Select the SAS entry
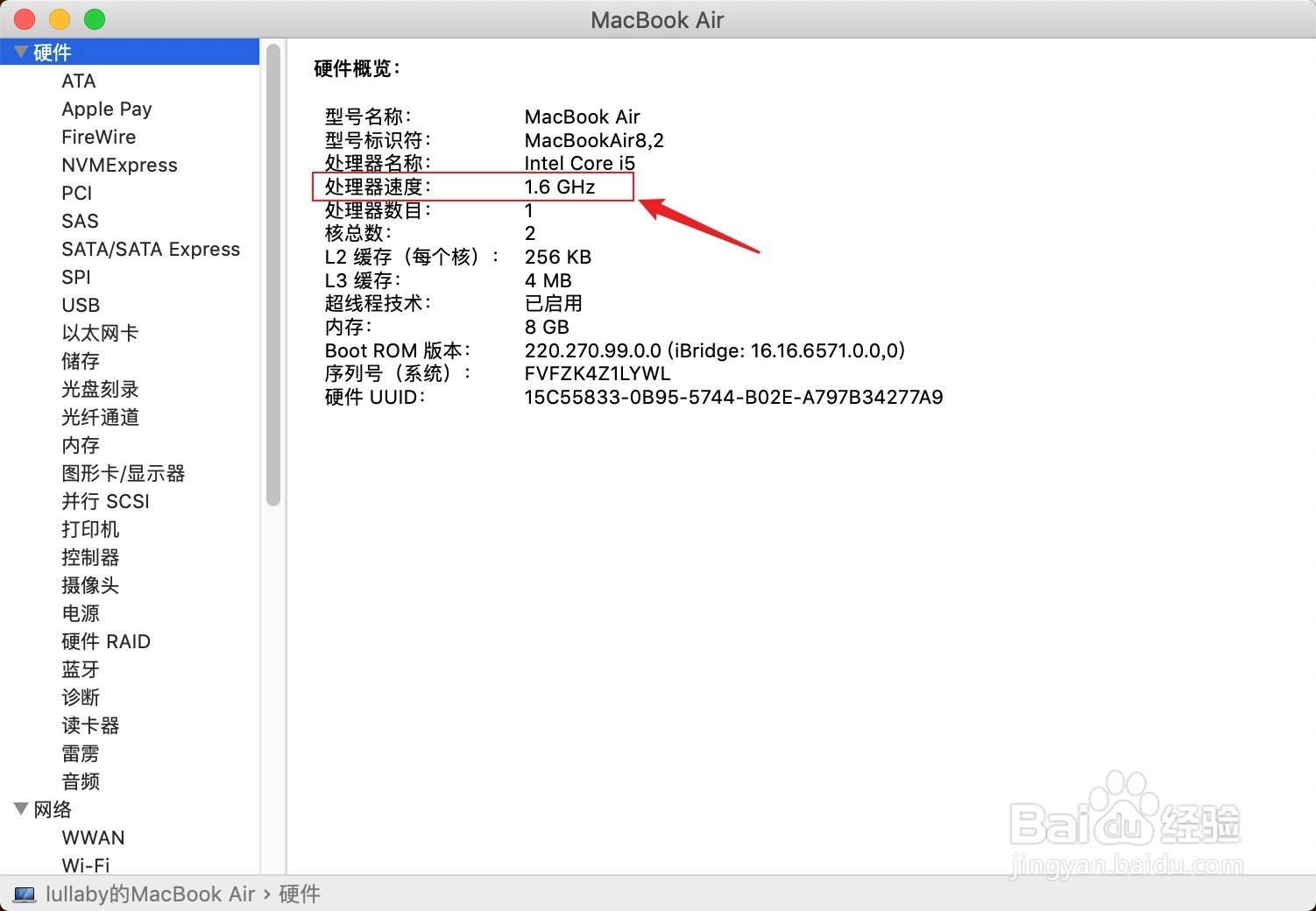 pos(80,221)
